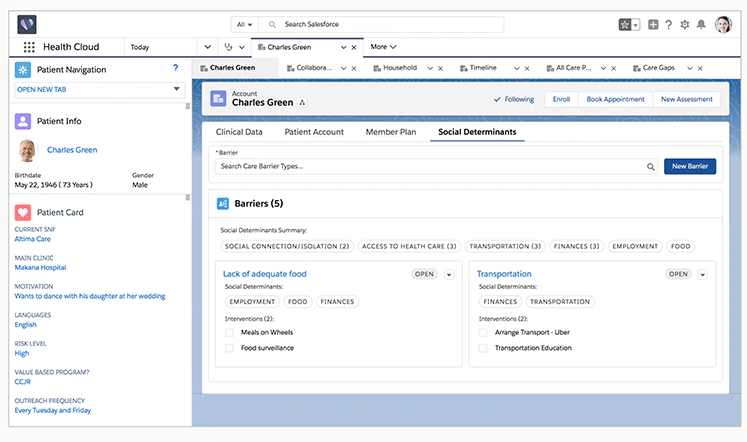Switch to the Member Plan tab

tap(391, 132)
